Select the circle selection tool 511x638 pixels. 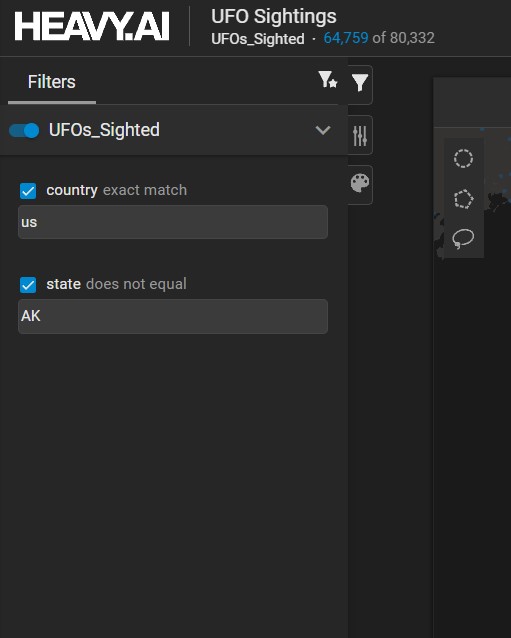point(463,158)
